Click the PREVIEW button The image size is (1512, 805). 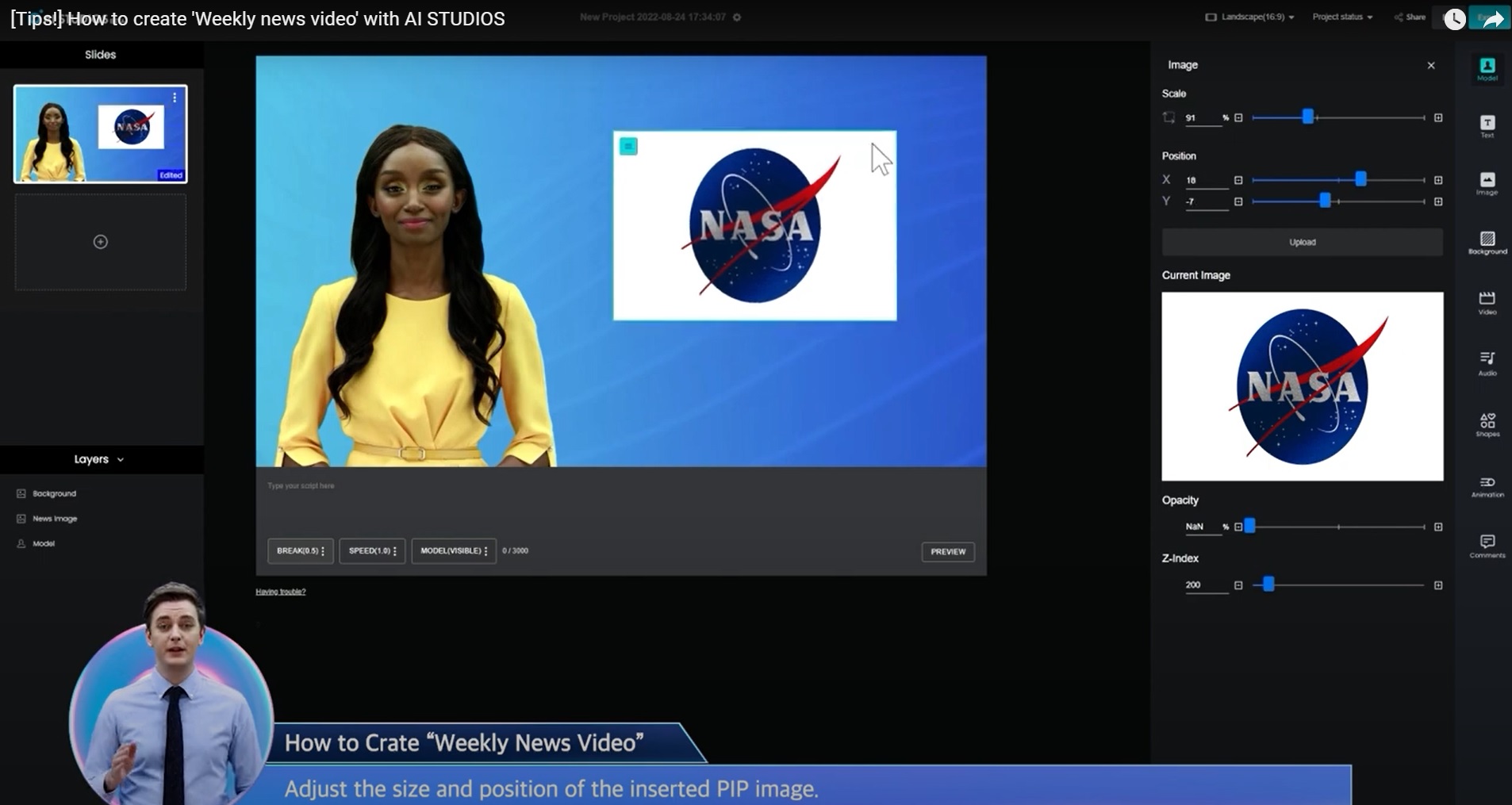(x=948, y=552)
